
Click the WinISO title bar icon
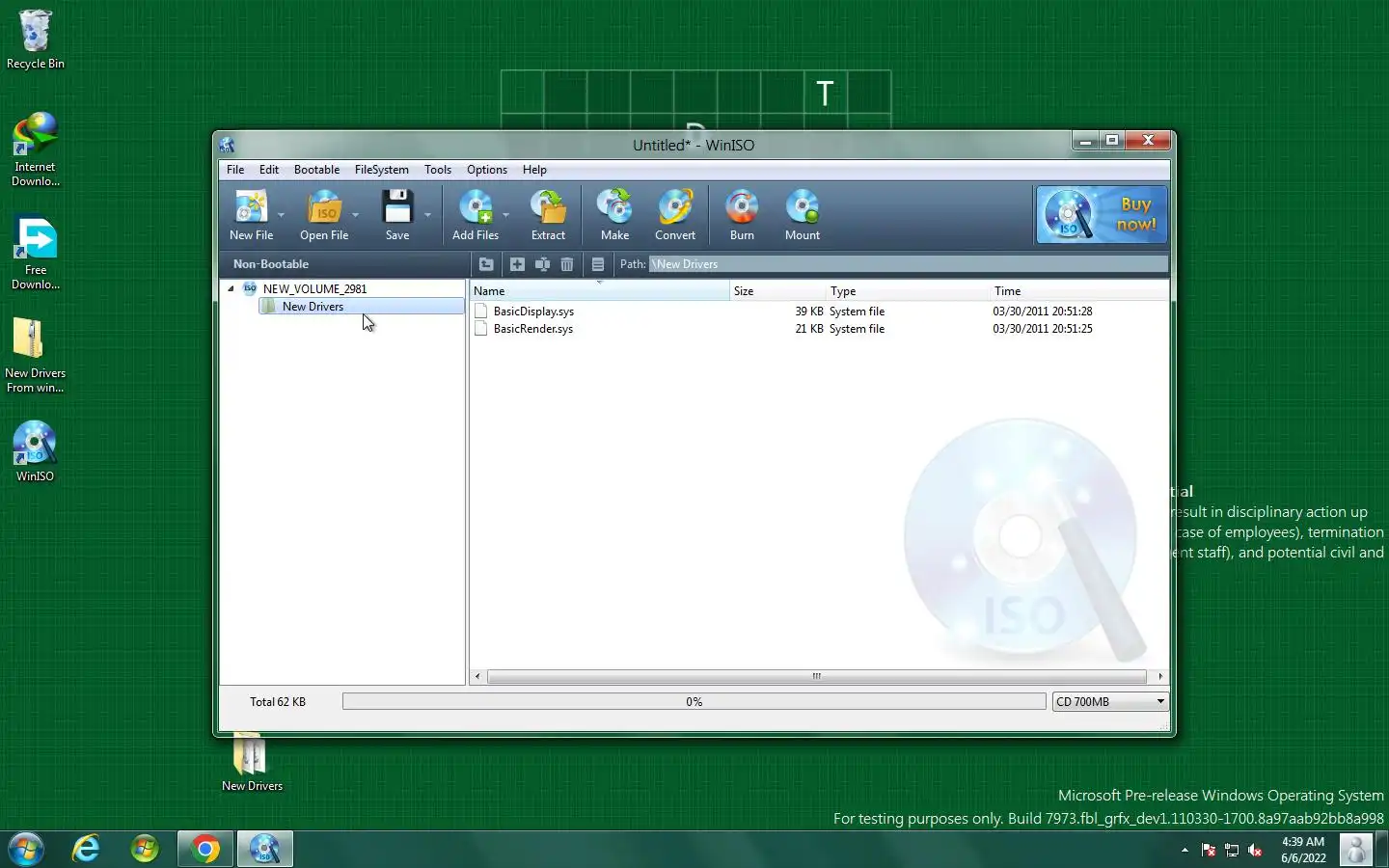(x=227, y=145)
